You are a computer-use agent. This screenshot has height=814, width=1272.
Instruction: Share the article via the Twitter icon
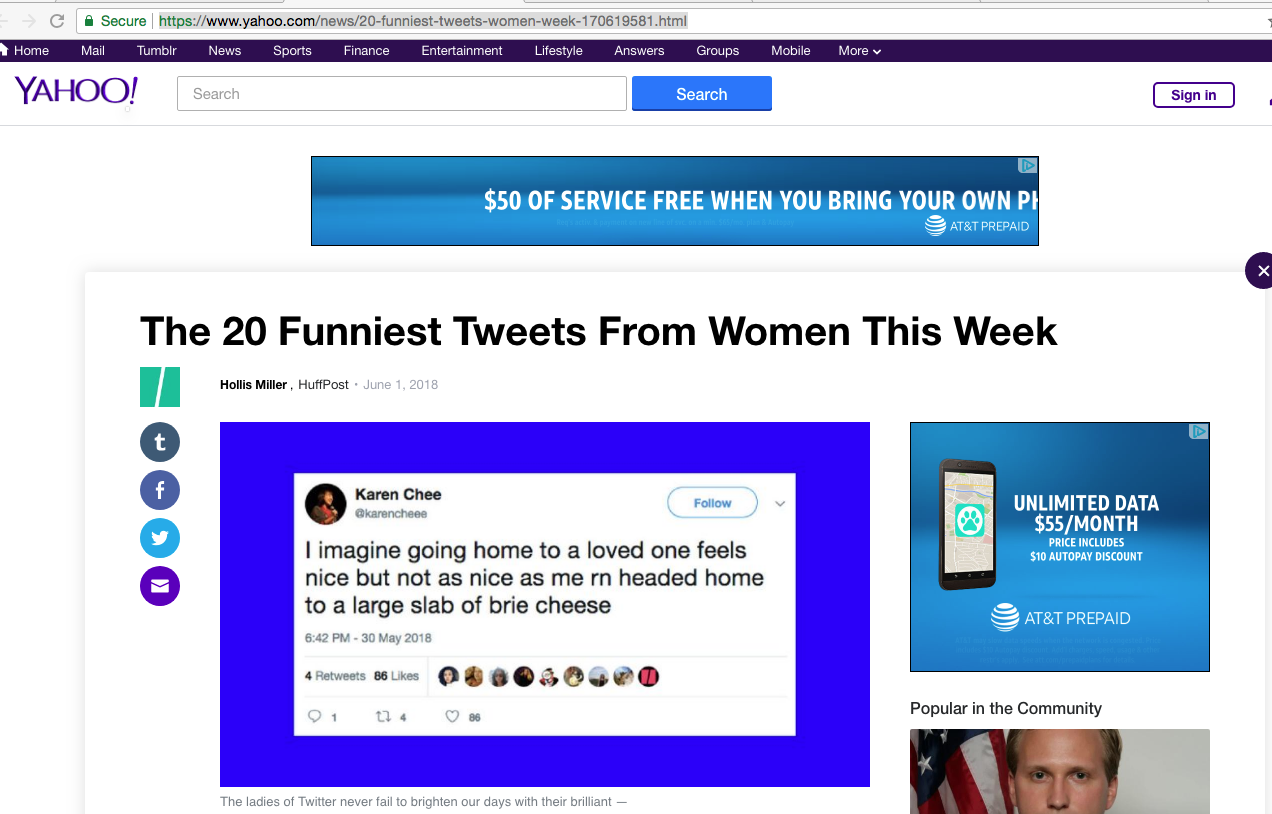click(160, 538)
